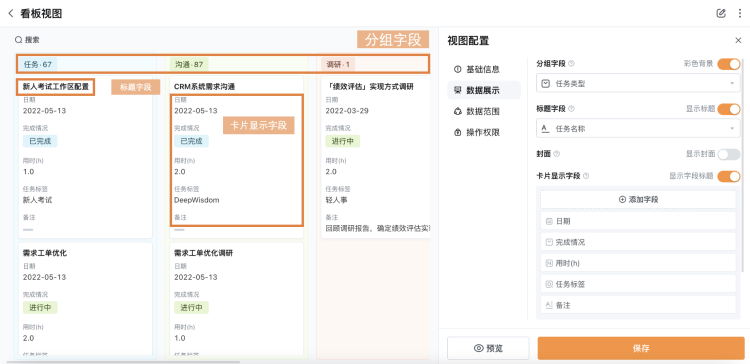Click the 调研·1 group header

coord(338,64)
